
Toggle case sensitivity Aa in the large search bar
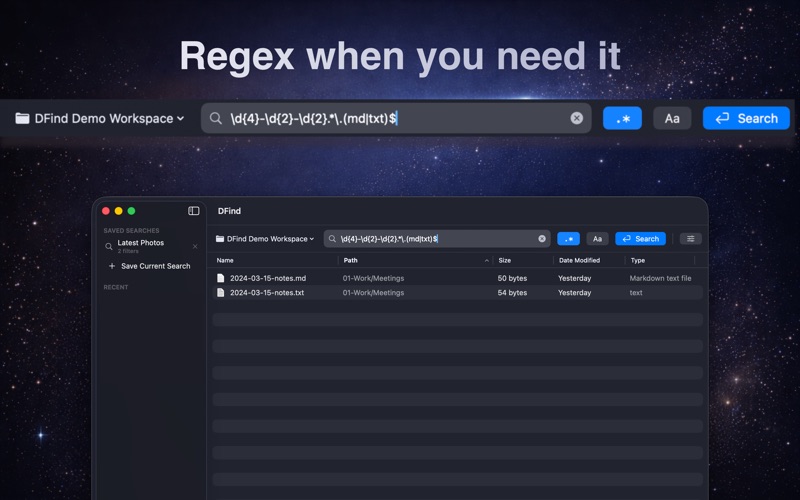point(672,118)
